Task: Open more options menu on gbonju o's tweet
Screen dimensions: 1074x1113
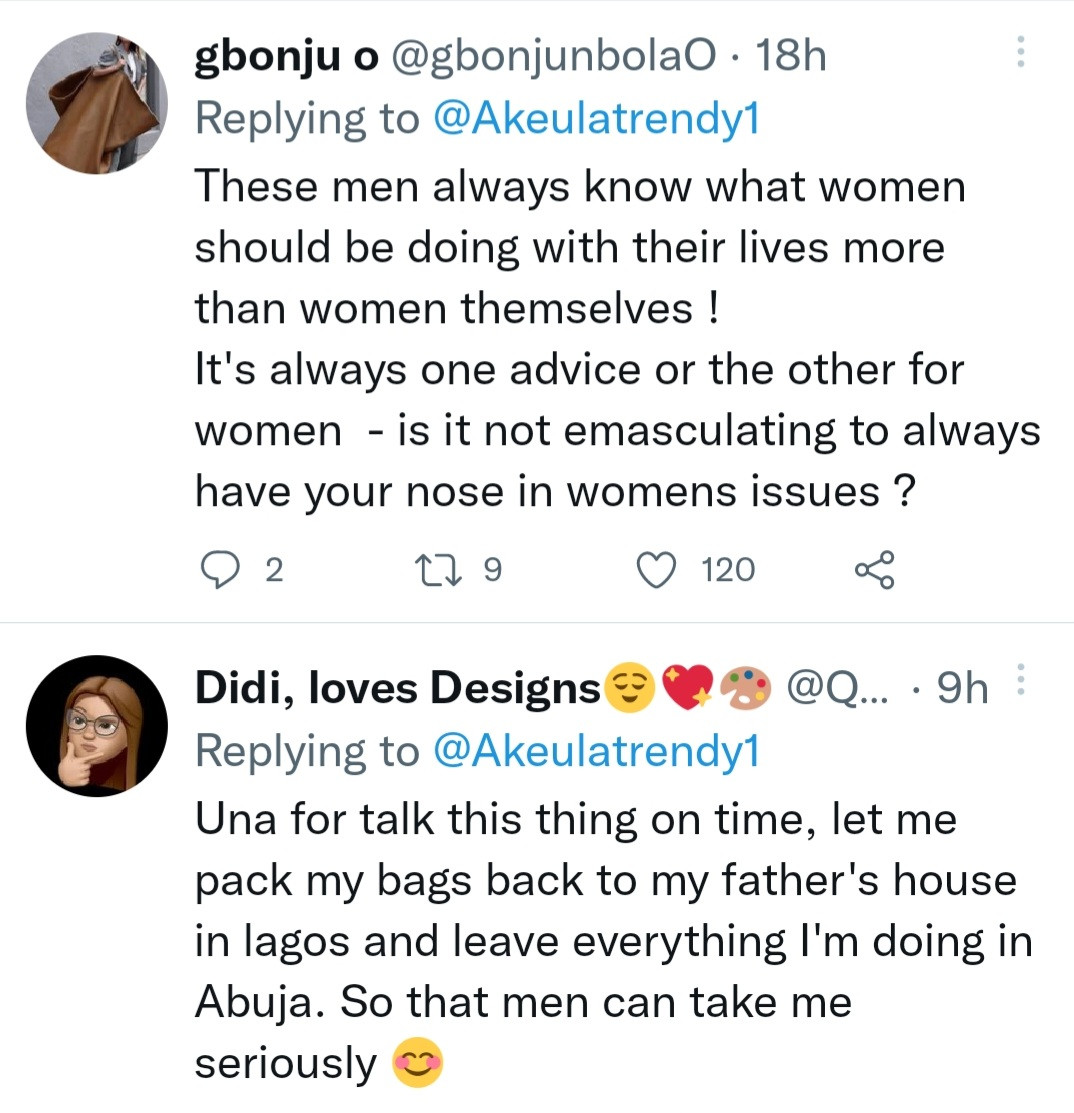Action: point(1020,53)
